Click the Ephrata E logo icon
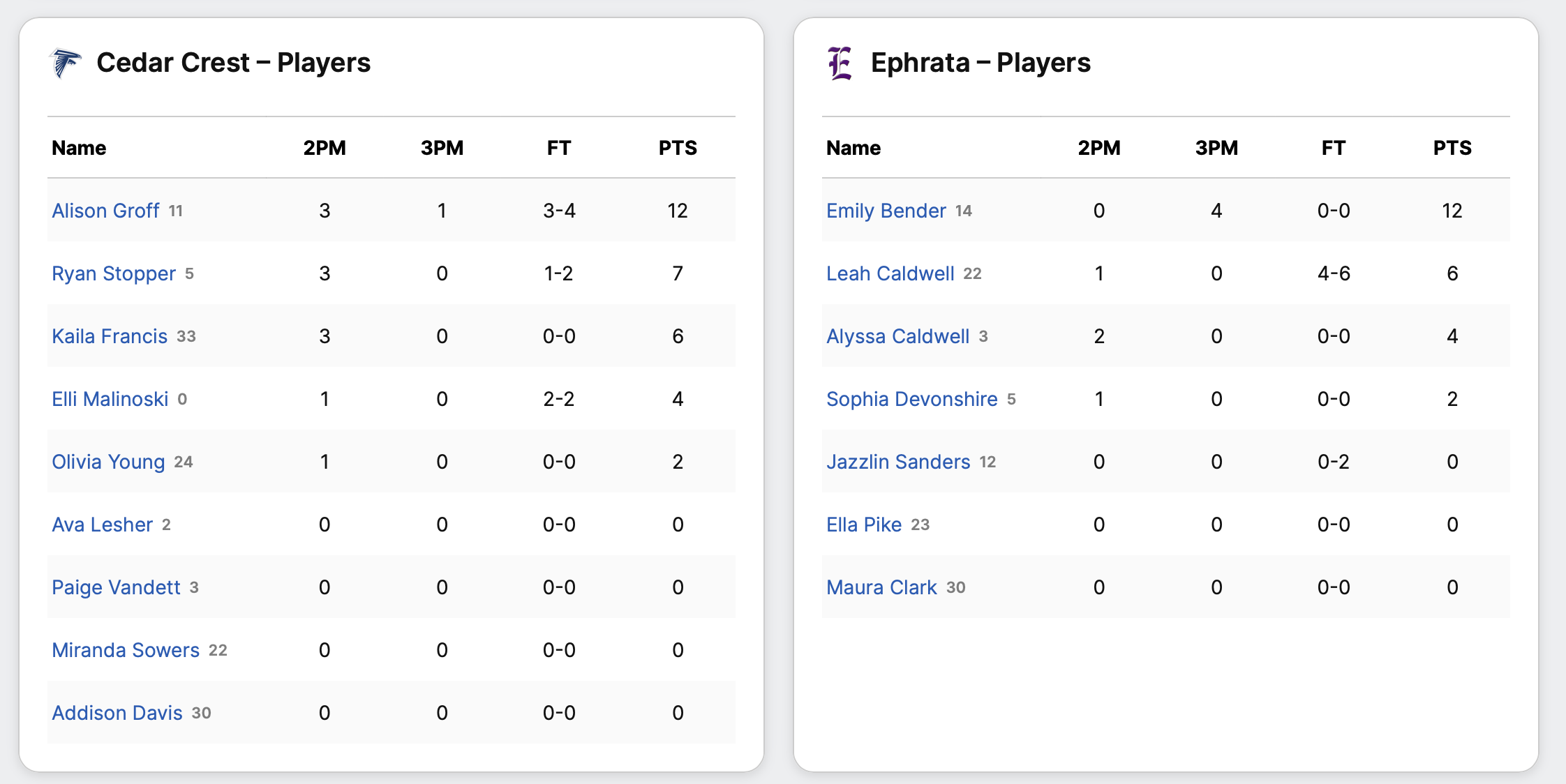The height and width of the screenshot is (784, 1566). [x=840, y=63]
